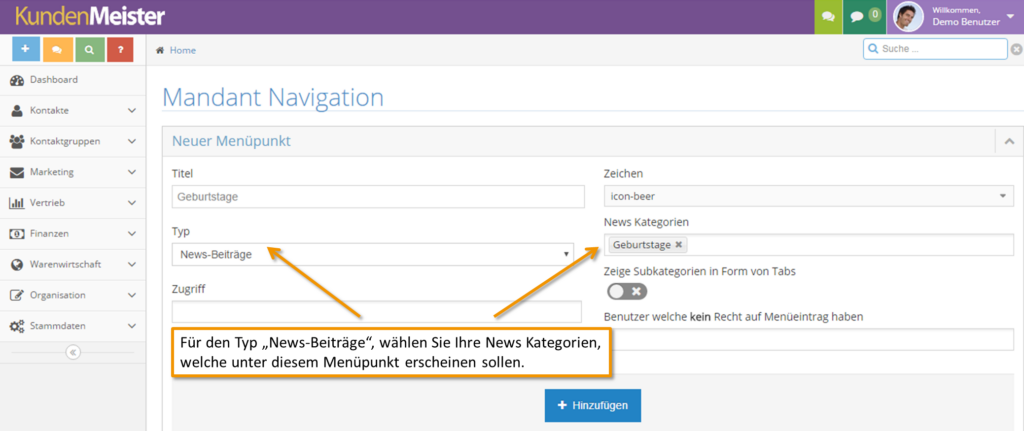The height and width of the screenshot is (431, 1024).
Task: Clear the search field with the x icon
Action: [1016, 49]
